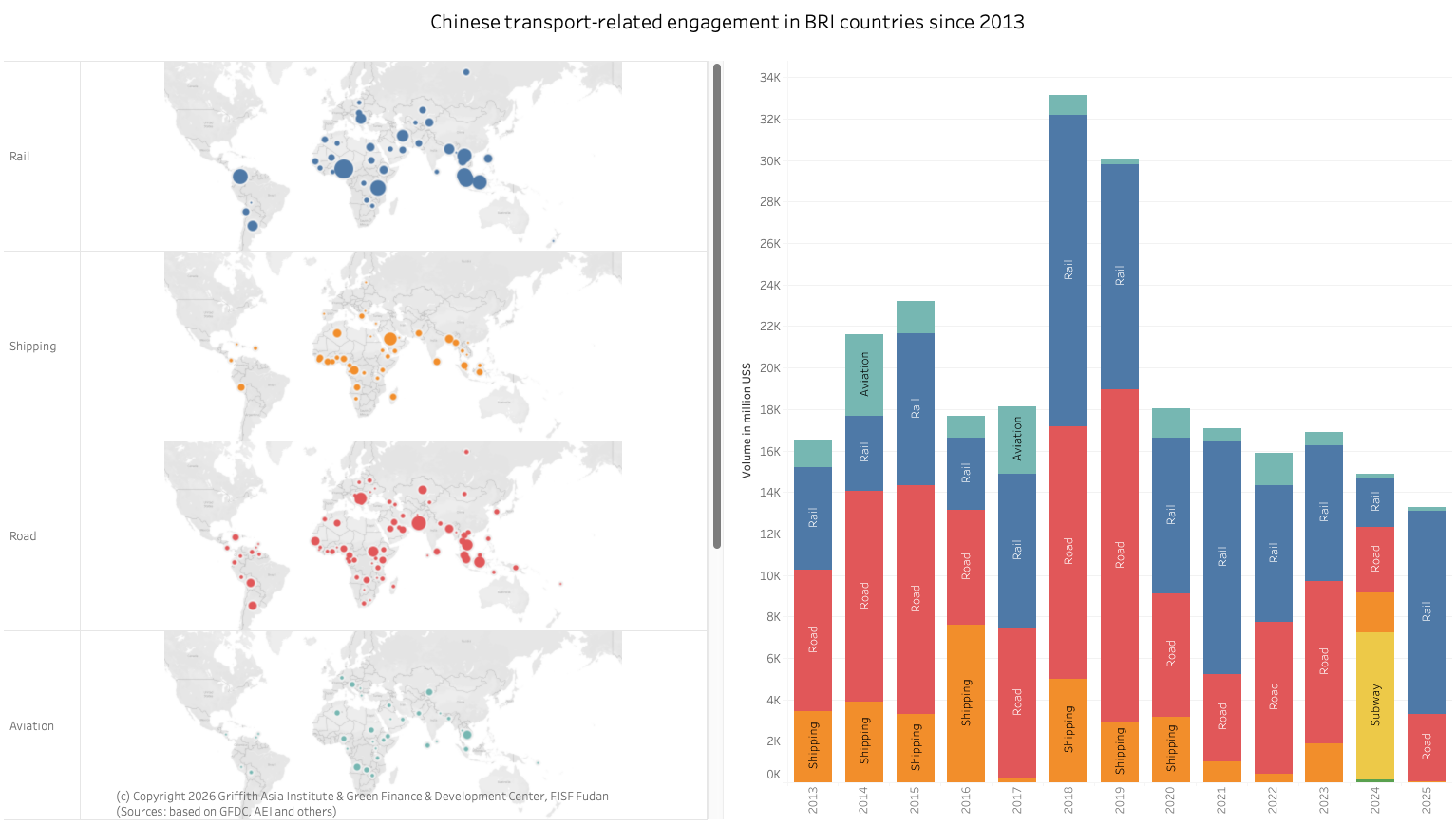1456x825 pixels.
Task: Click the Shipping segment in the 2020 bar
Action: click(1170, 748)
